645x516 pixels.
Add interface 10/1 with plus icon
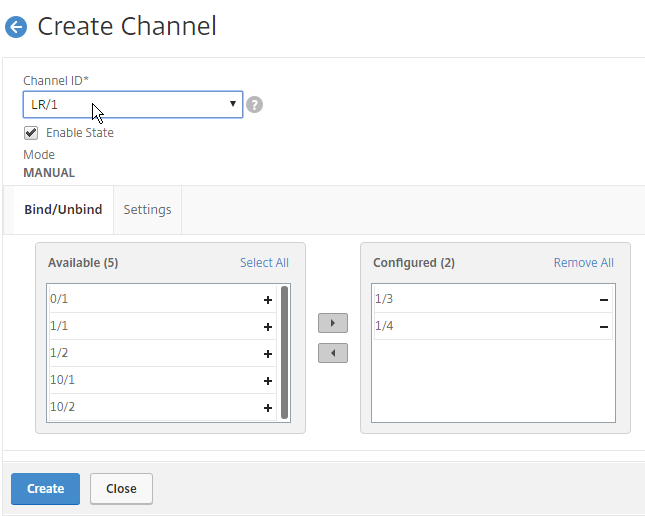point(268,381)
